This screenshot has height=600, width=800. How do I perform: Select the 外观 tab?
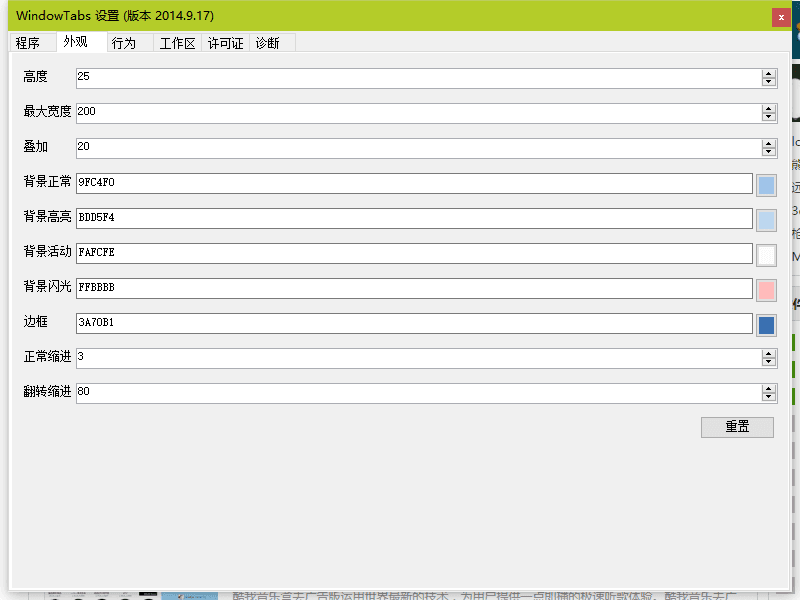click(76, 42)
